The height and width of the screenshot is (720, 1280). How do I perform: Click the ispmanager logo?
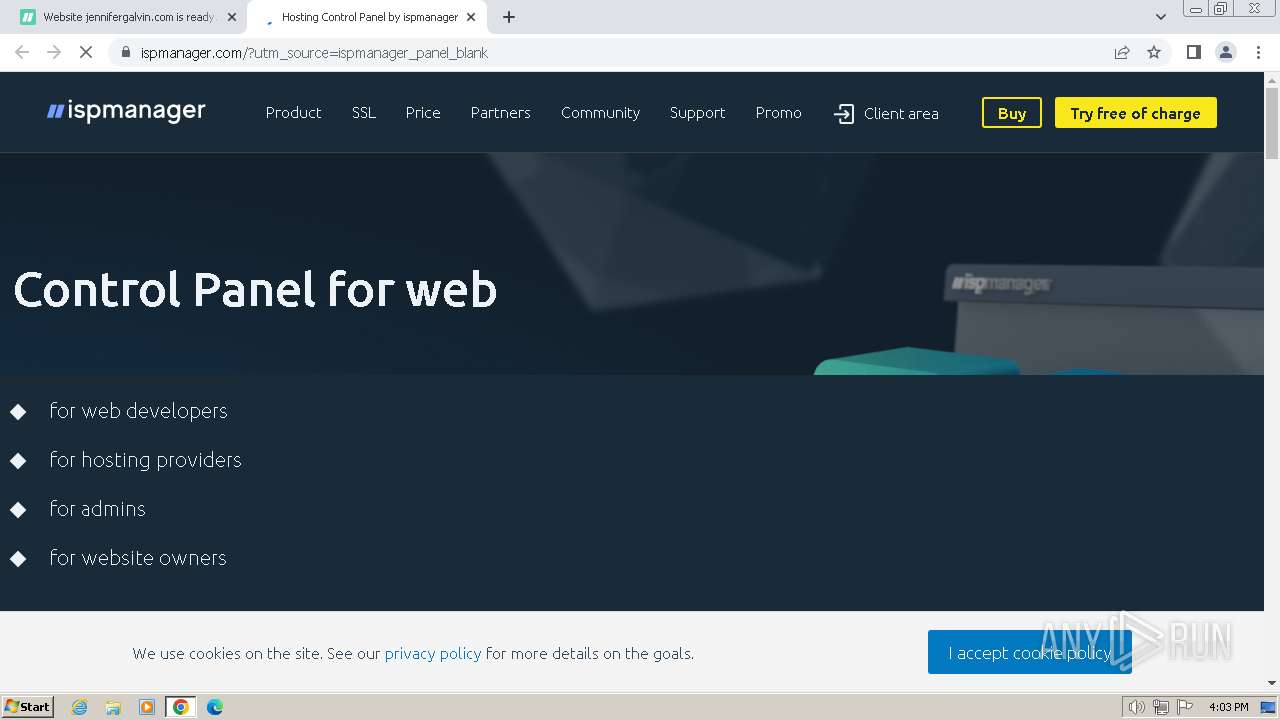[x=126, y=111]
